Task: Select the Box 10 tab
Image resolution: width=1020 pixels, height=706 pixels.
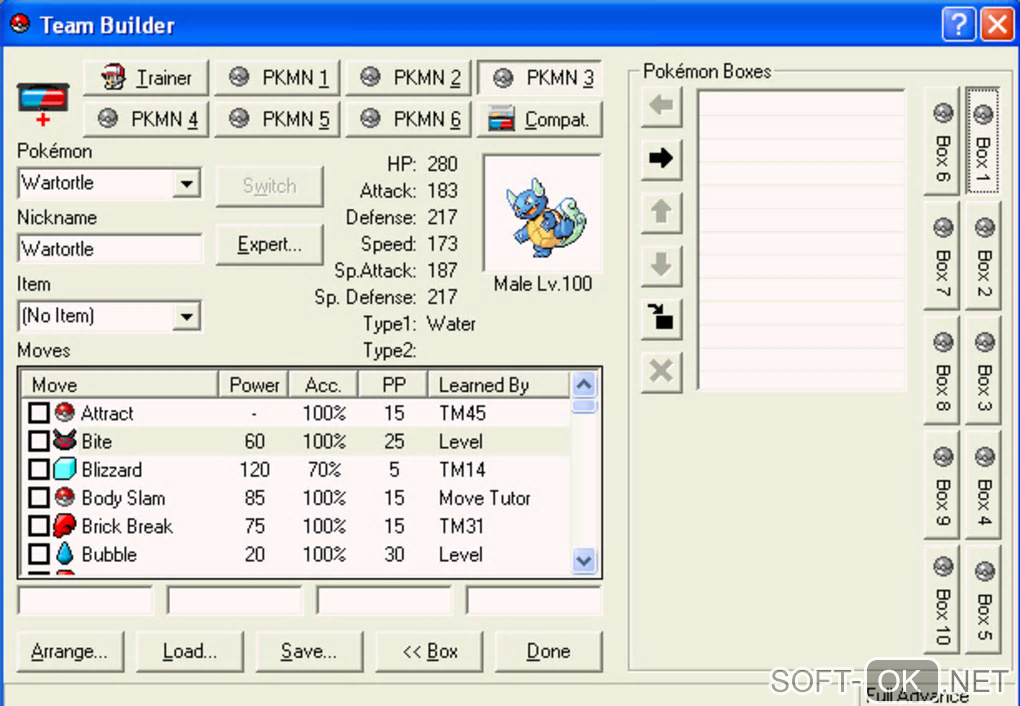Action: [942, 600]
